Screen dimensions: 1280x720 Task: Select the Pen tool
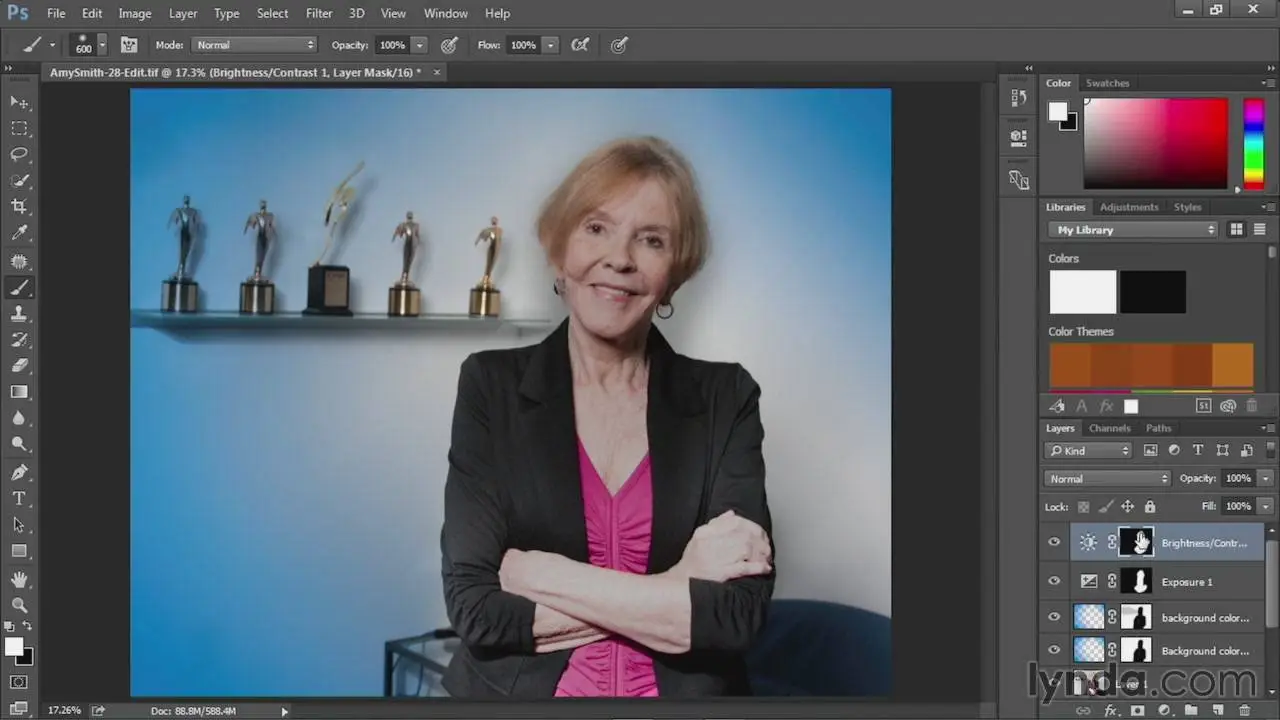(x=20, y=472)
